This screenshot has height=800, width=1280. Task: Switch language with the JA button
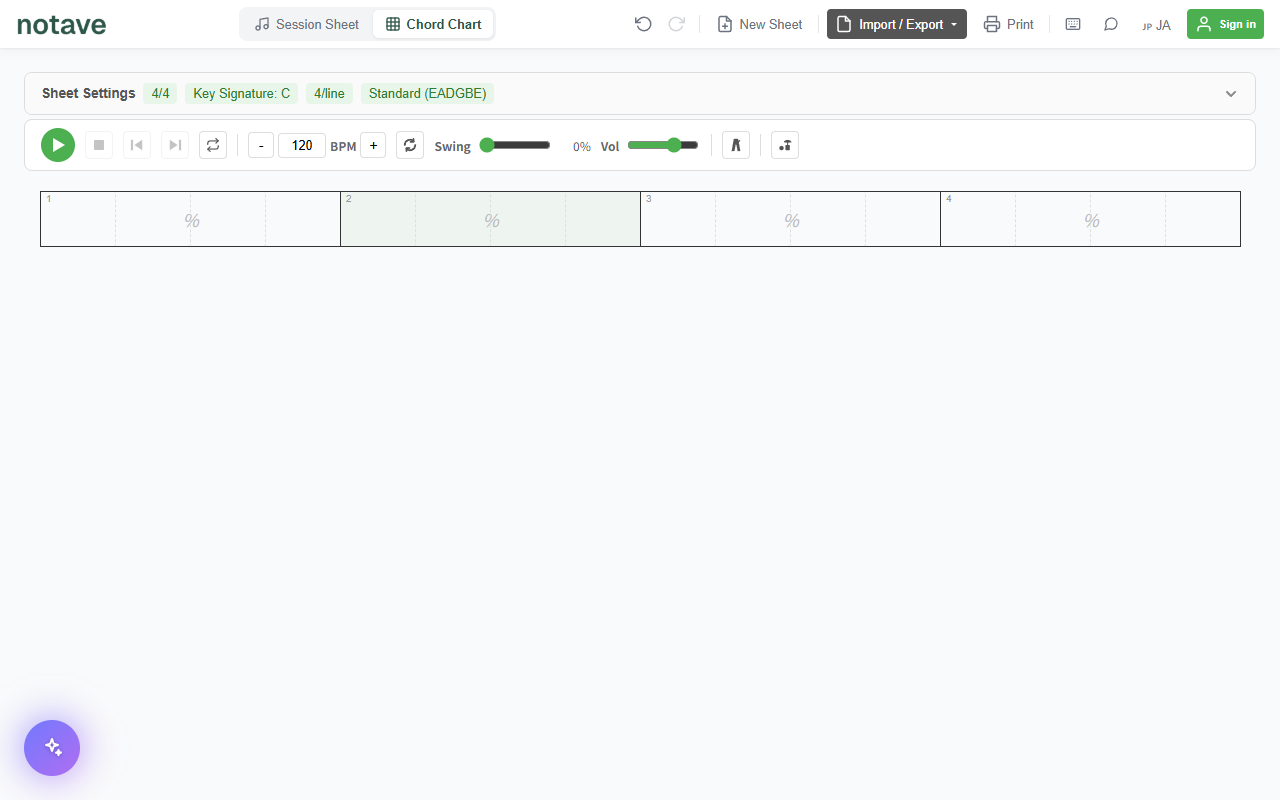pos(1156,25)
